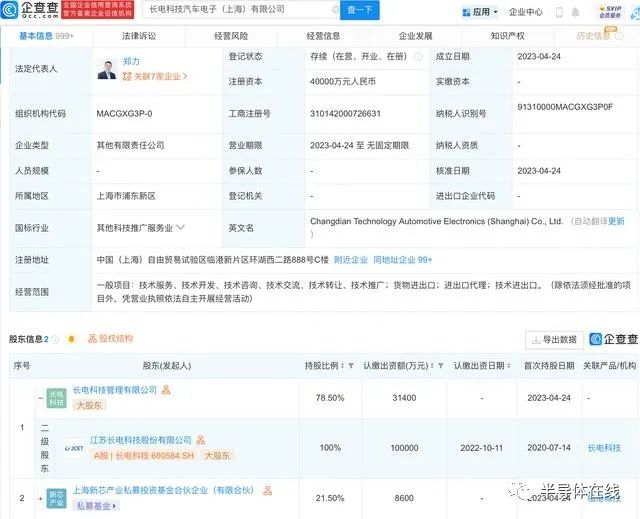This screenshot has height=519, width=640.
Task: Sort by the 持股比例 column sort arrows
Action: click(x=342, y=366)
